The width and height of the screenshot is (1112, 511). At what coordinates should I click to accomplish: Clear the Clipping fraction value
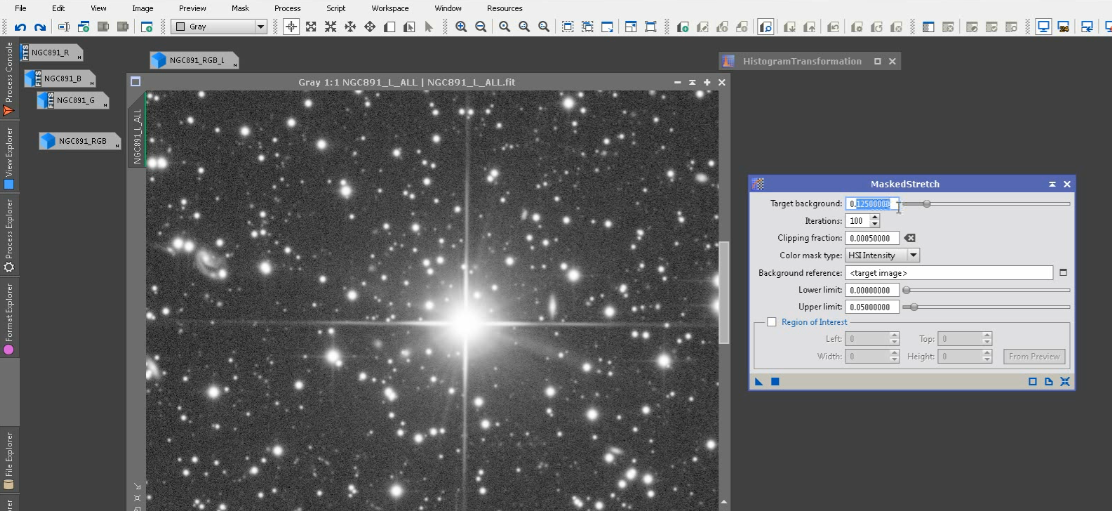(909, 238)
